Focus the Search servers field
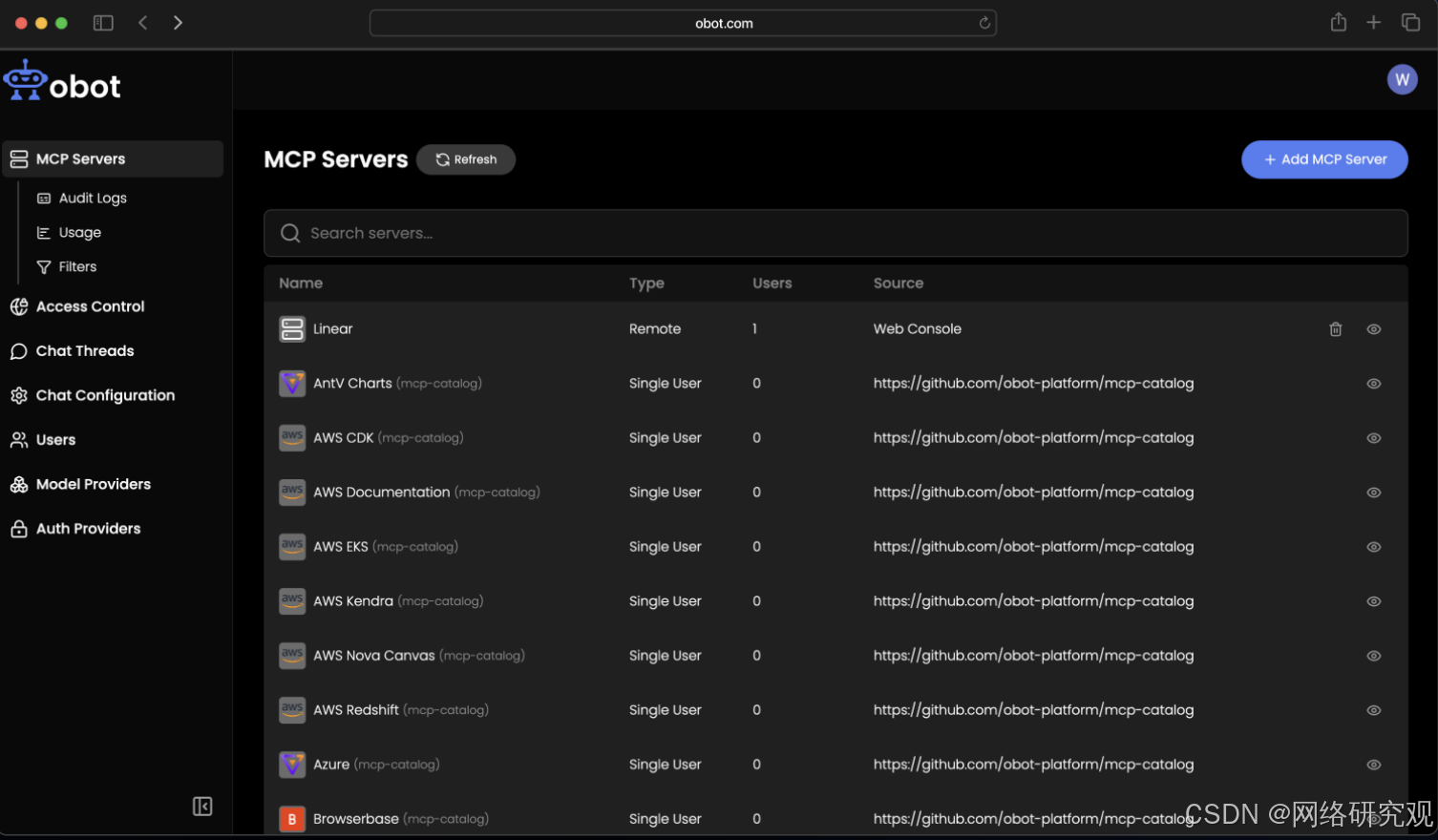The image size is (1438, 840). pyautogui.click(x=835, y=233)
